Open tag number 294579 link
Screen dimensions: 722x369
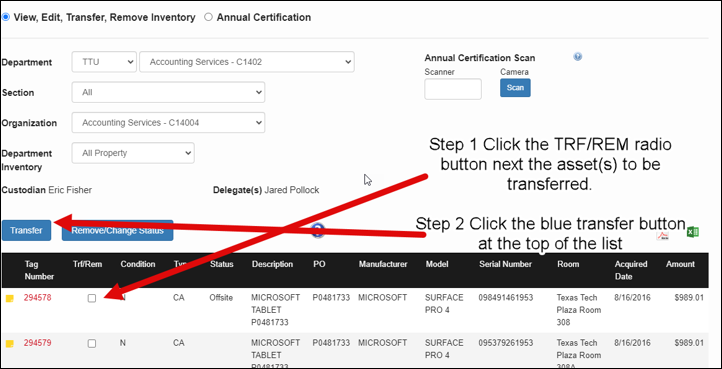pos(38,343)
